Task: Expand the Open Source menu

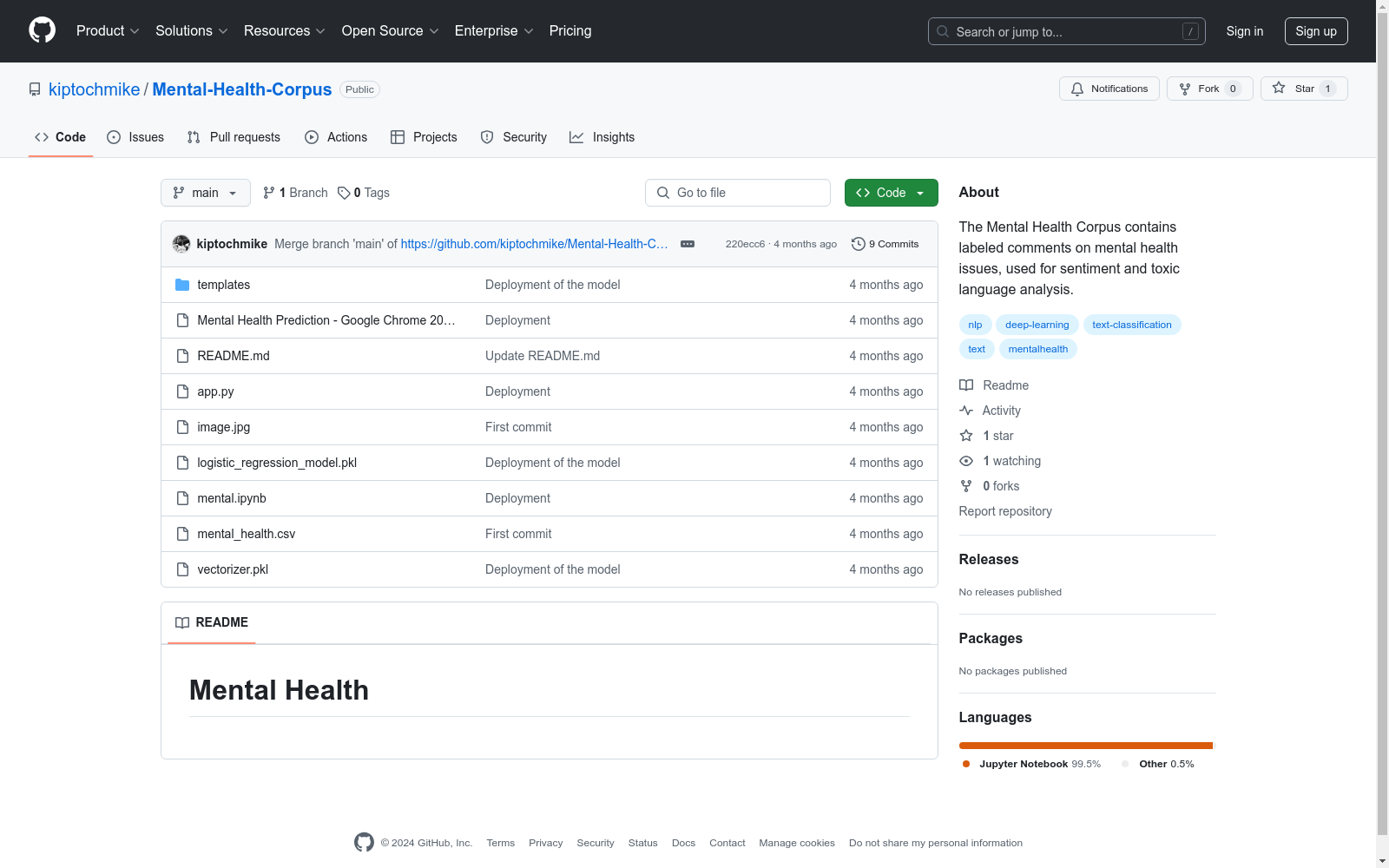Action: [x=390, y=31]
